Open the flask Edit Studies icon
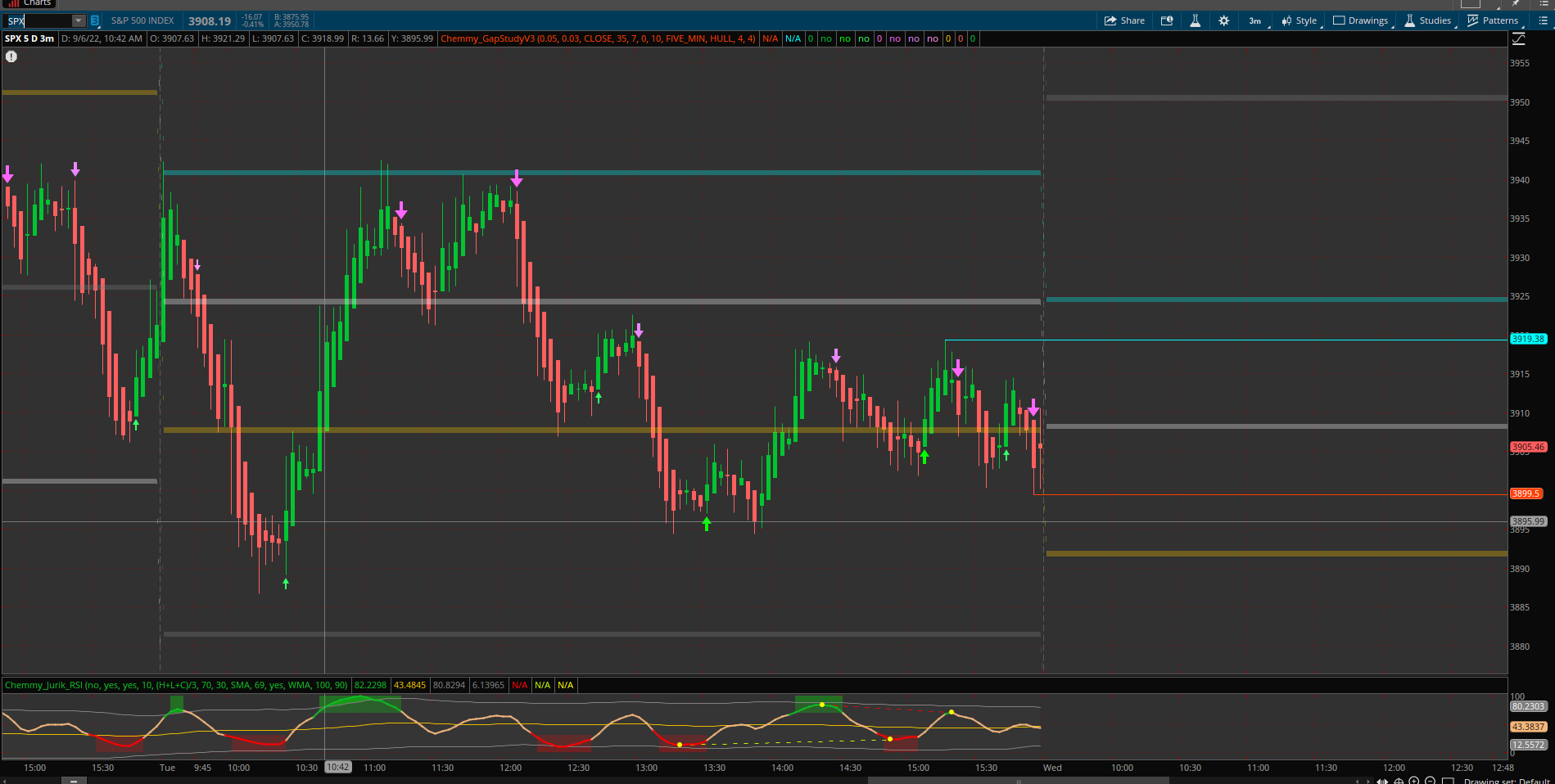 (x=1195, y=20)
